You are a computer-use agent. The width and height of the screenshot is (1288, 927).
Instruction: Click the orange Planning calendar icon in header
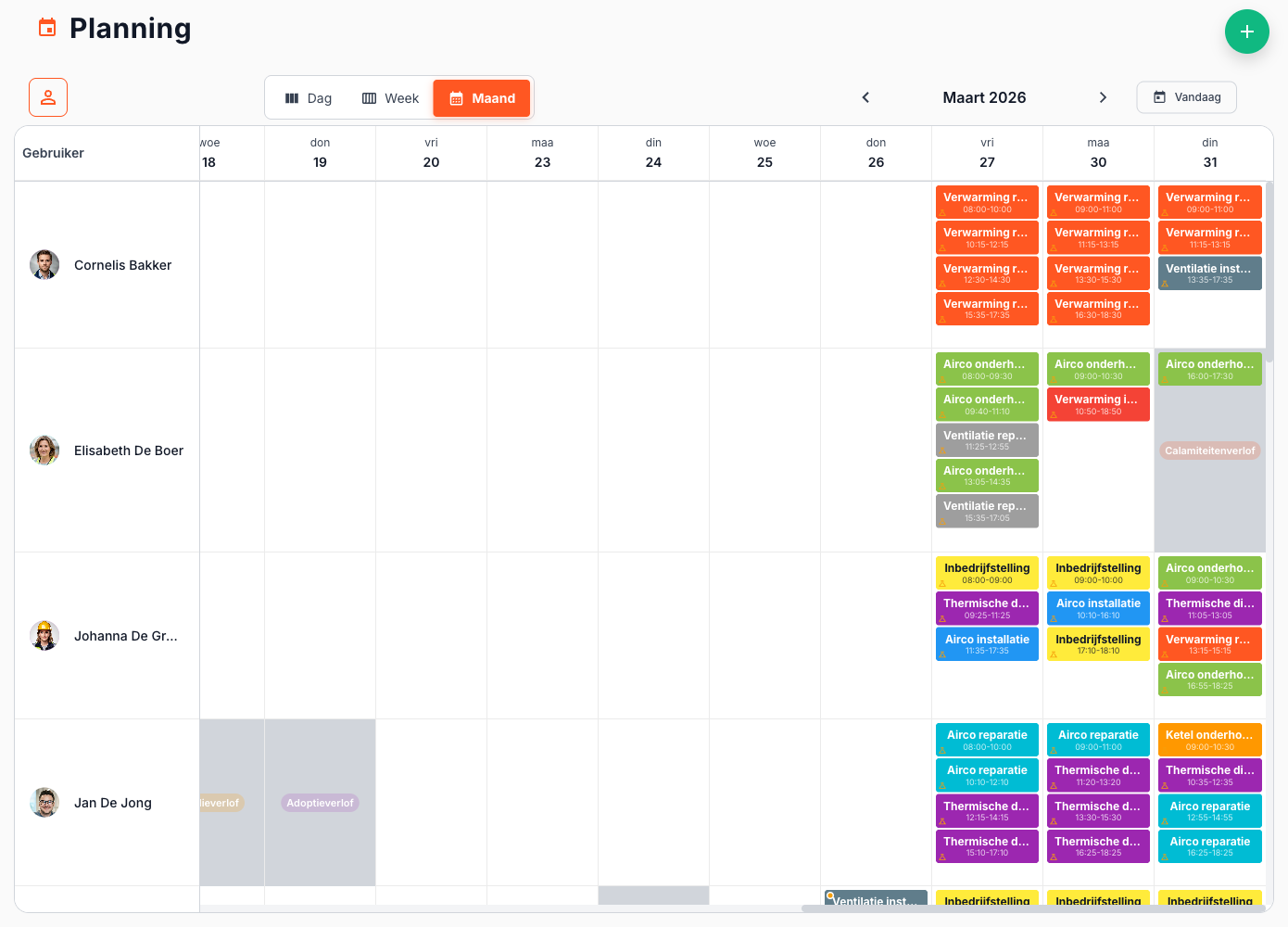click(46, 28)
